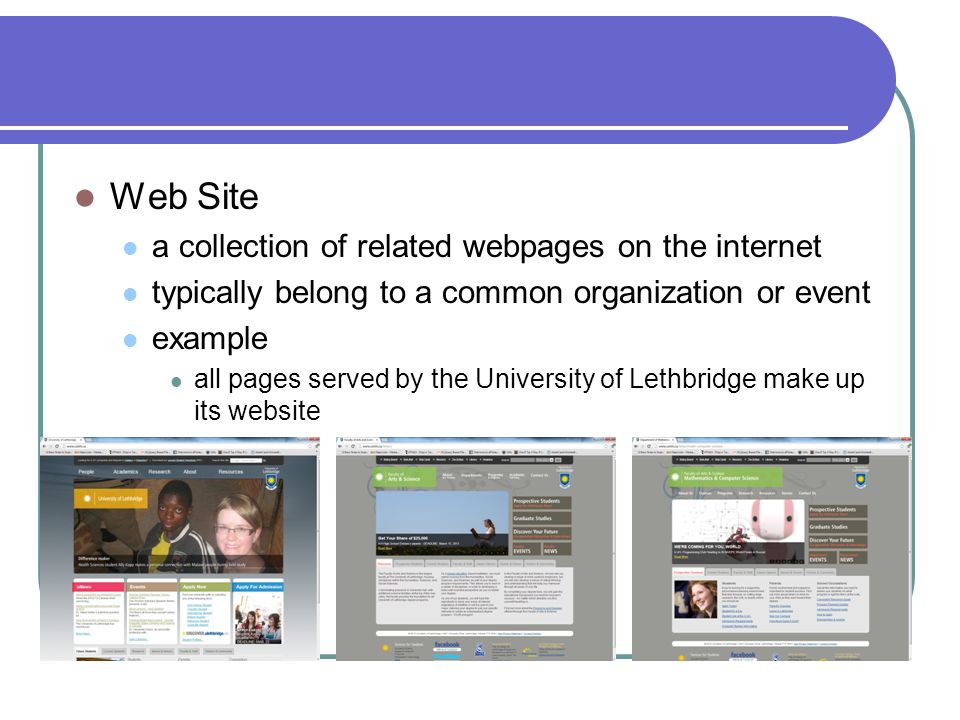Click Graduate Studies button in Math & CS page
Screen dimensions: 960x720
(x=837, y=527)
